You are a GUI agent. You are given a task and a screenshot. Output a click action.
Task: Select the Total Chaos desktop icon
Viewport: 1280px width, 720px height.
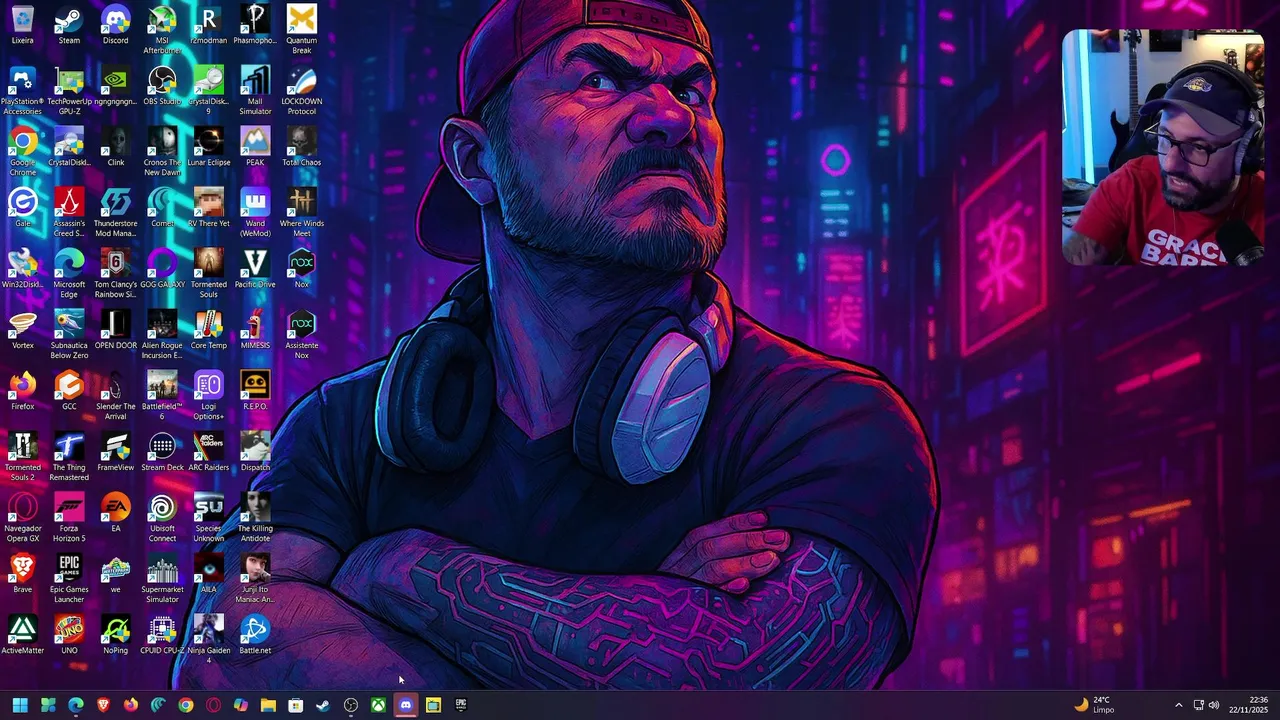[302, 148]
